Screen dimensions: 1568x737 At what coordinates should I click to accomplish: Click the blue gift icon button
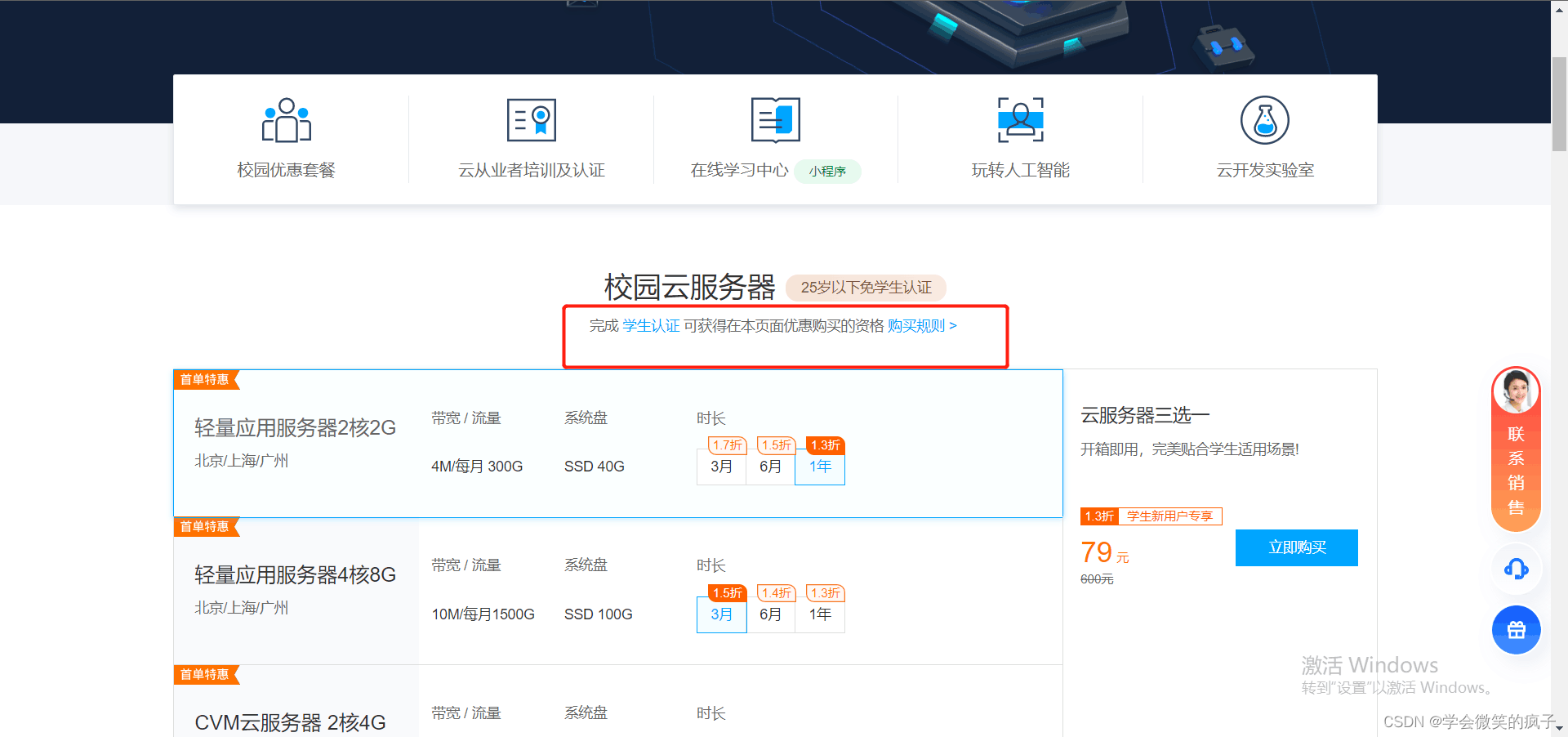[x=1517, y=630]
